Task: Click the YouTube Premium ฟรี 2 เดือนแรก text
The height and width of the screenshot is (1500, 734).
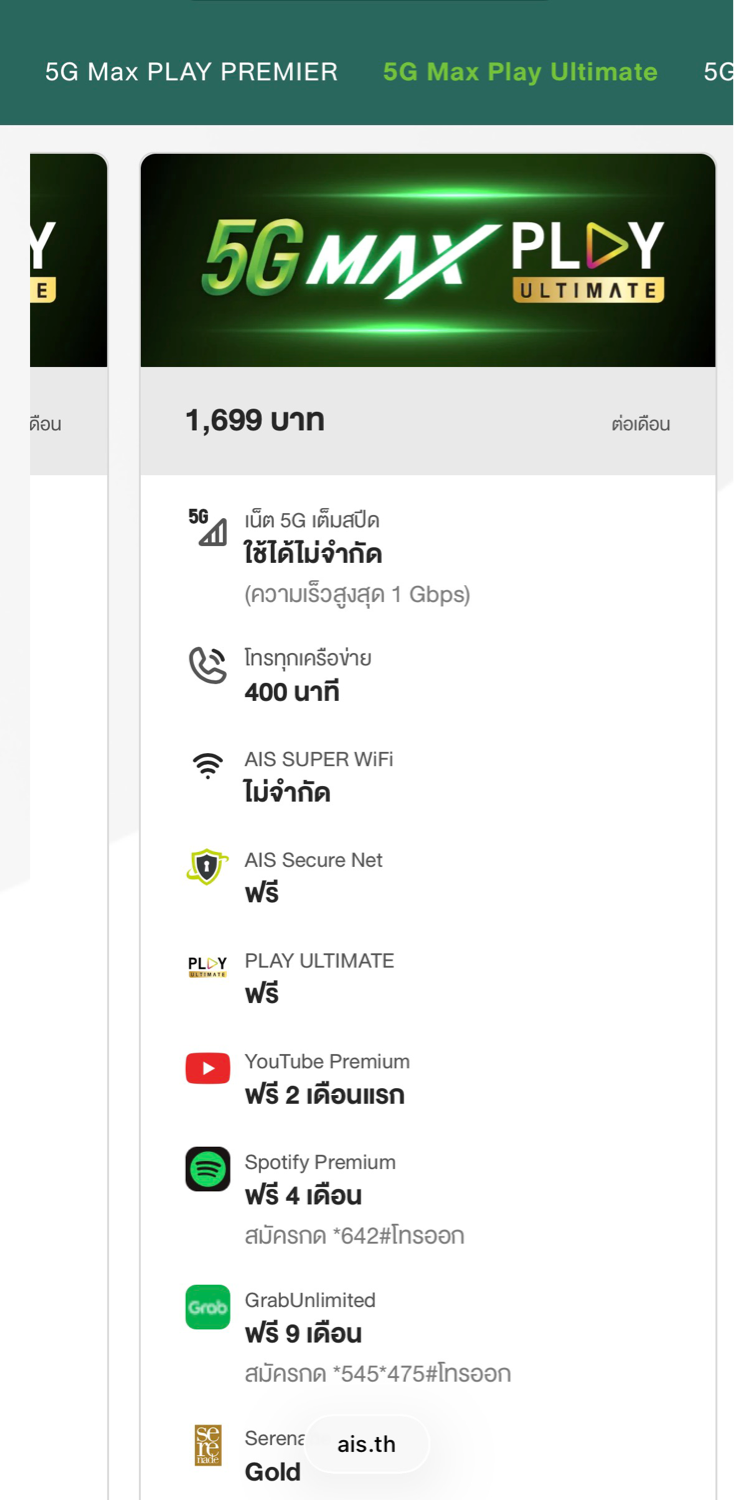Action: pyautogui.click(x=324, y=1095)
